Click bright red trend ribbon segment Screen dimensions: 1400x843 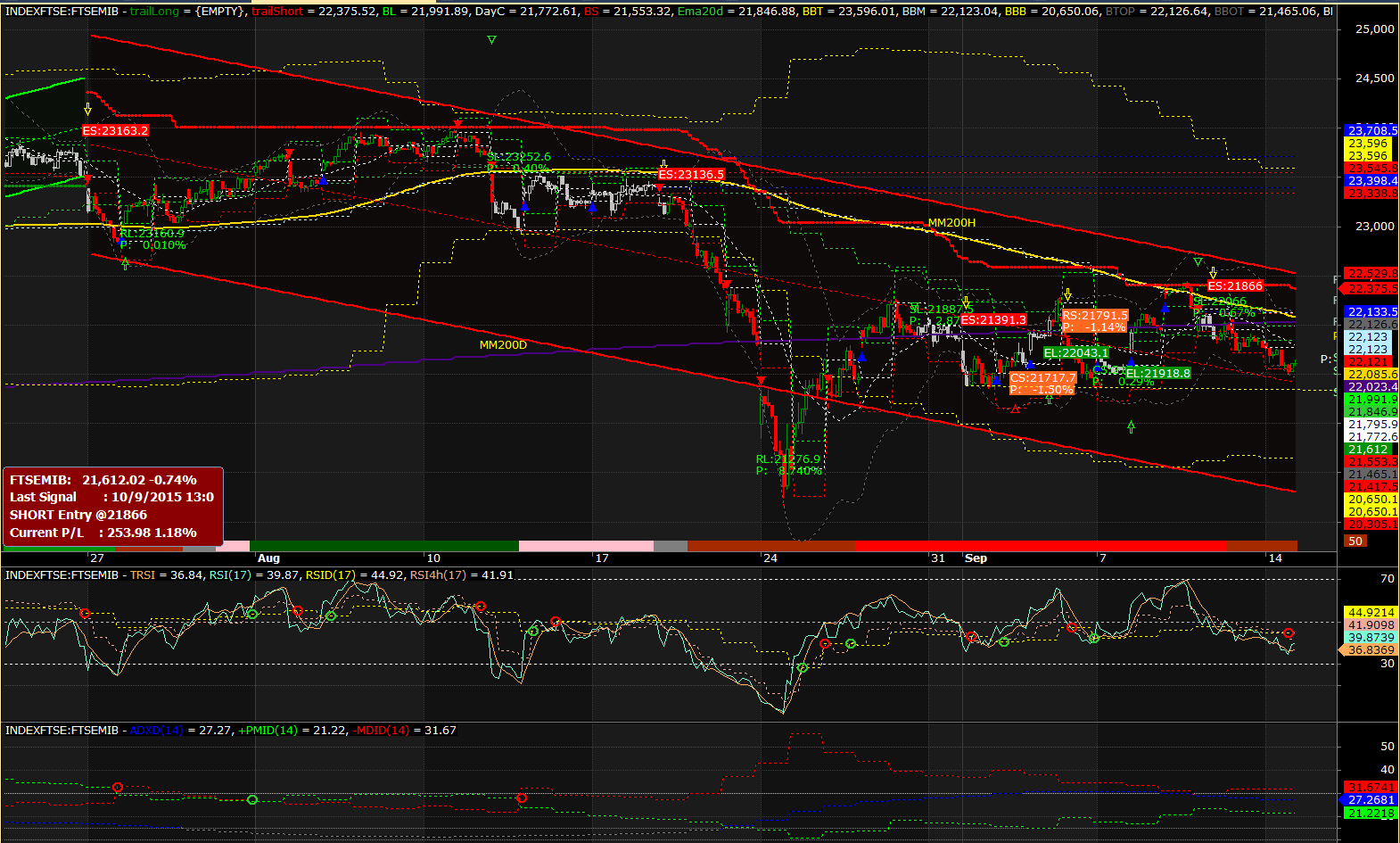tap(1041, 545)
